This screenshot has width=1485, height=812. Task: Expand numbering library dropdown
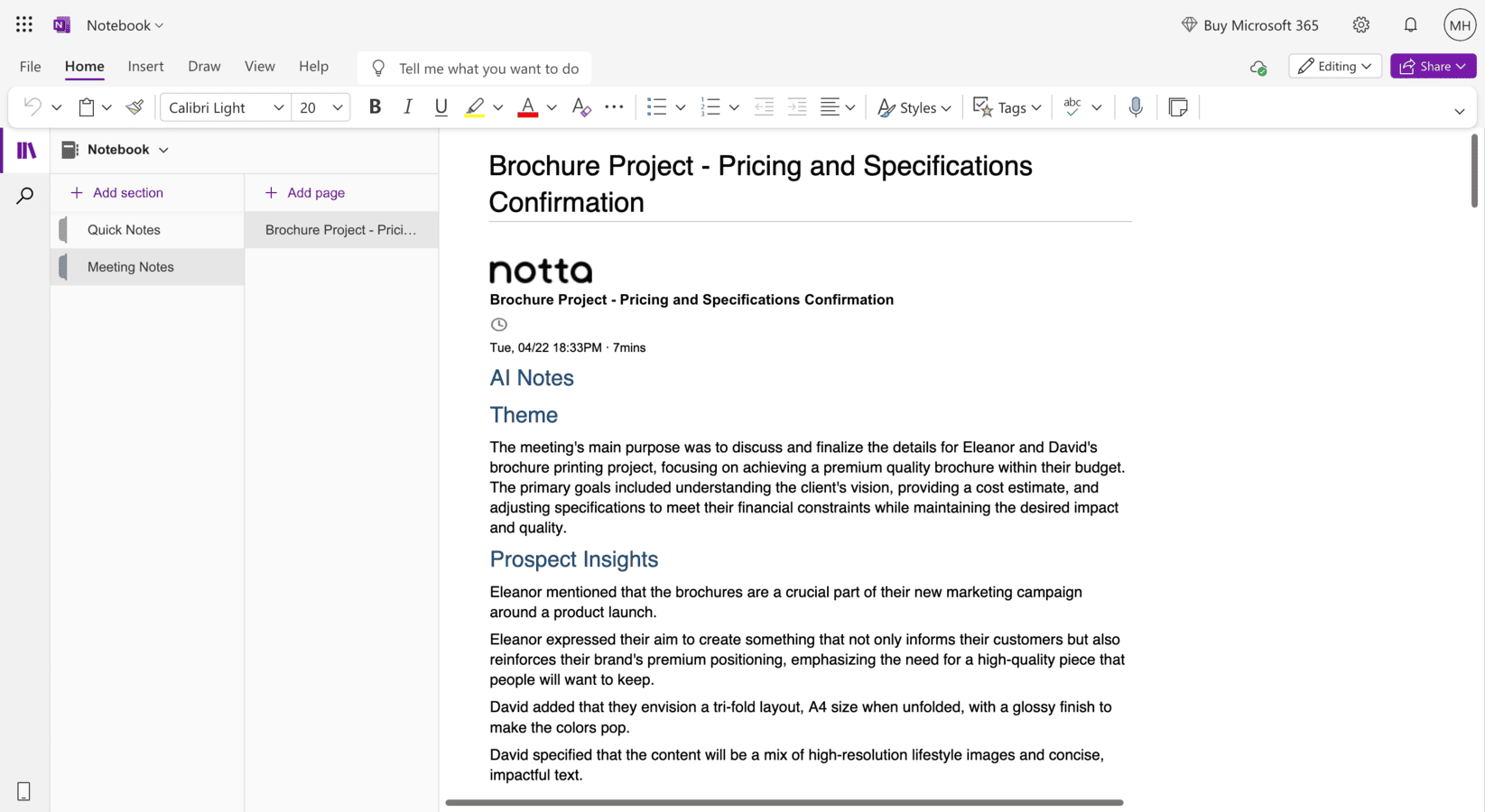click(734, 107)
